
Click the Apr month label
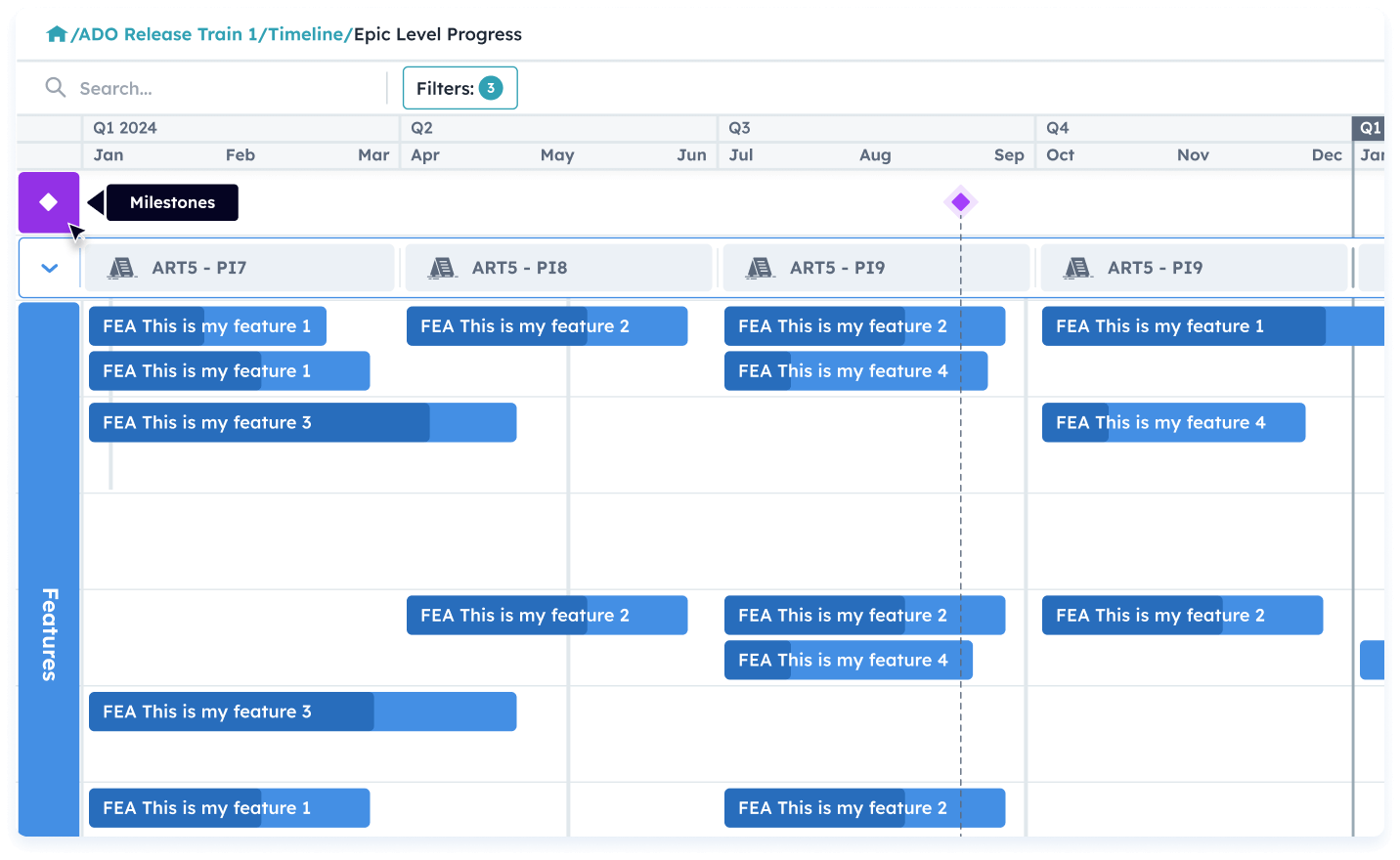[425, 155]
